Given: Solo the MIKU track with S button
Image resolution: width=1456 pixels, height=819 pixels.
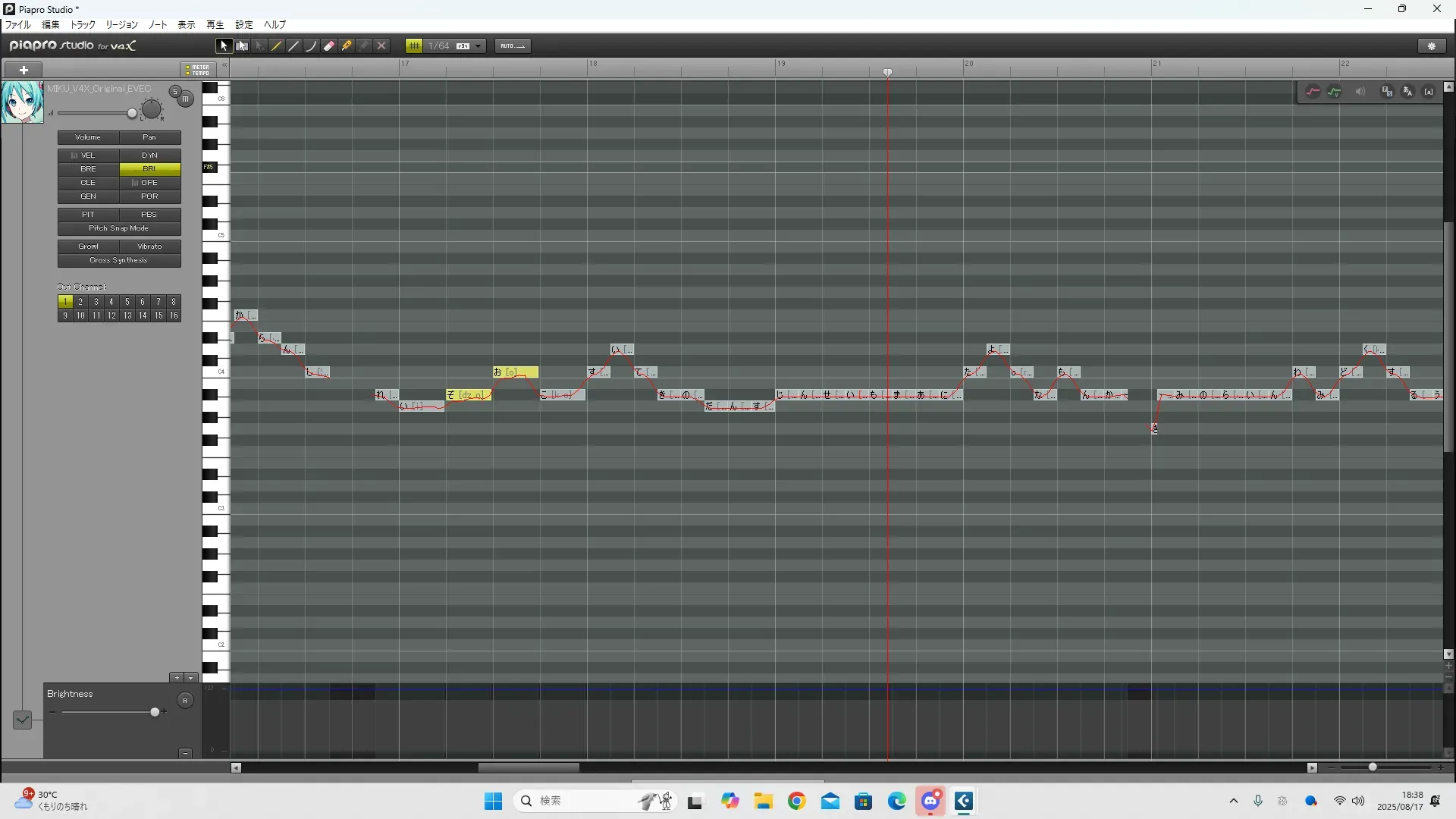Looking at the screenshot, I should tap(175, 92).
